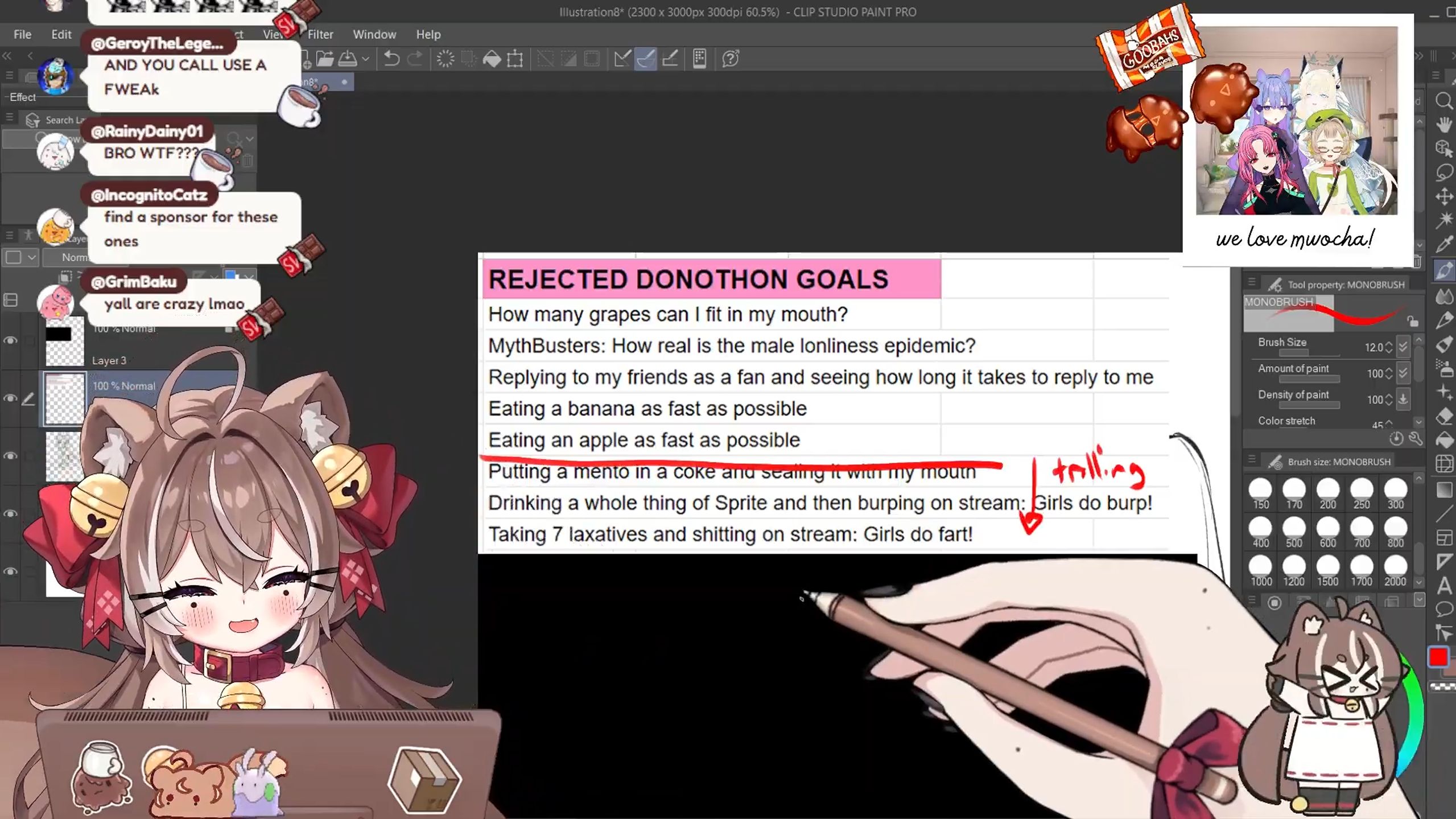Open the CLIP STUDIO support help icon

coord(731,59)
